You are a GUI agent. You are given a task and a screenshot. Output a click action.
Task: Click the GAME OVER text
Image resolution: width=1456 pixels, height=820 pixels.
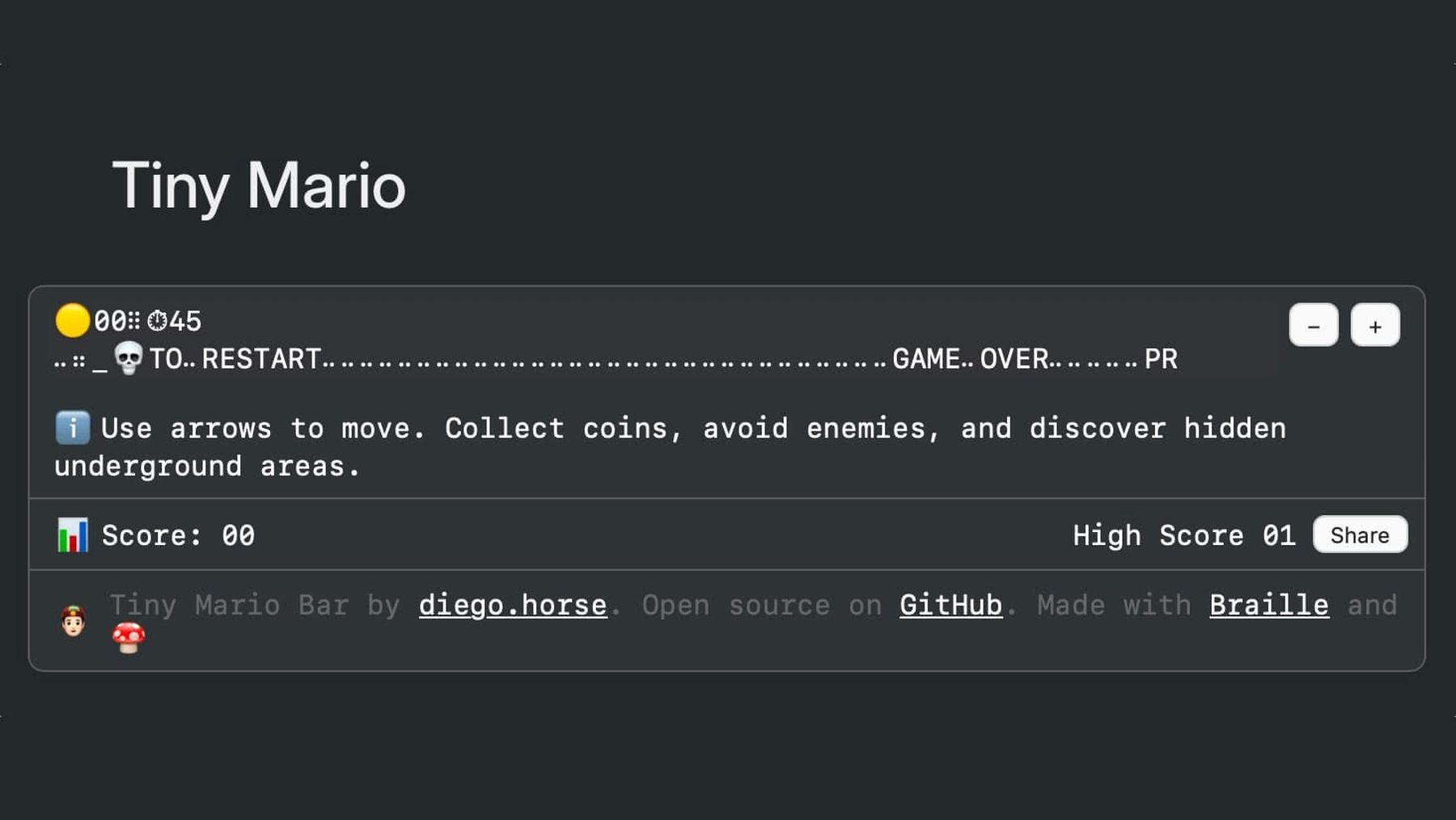point(970,359)
